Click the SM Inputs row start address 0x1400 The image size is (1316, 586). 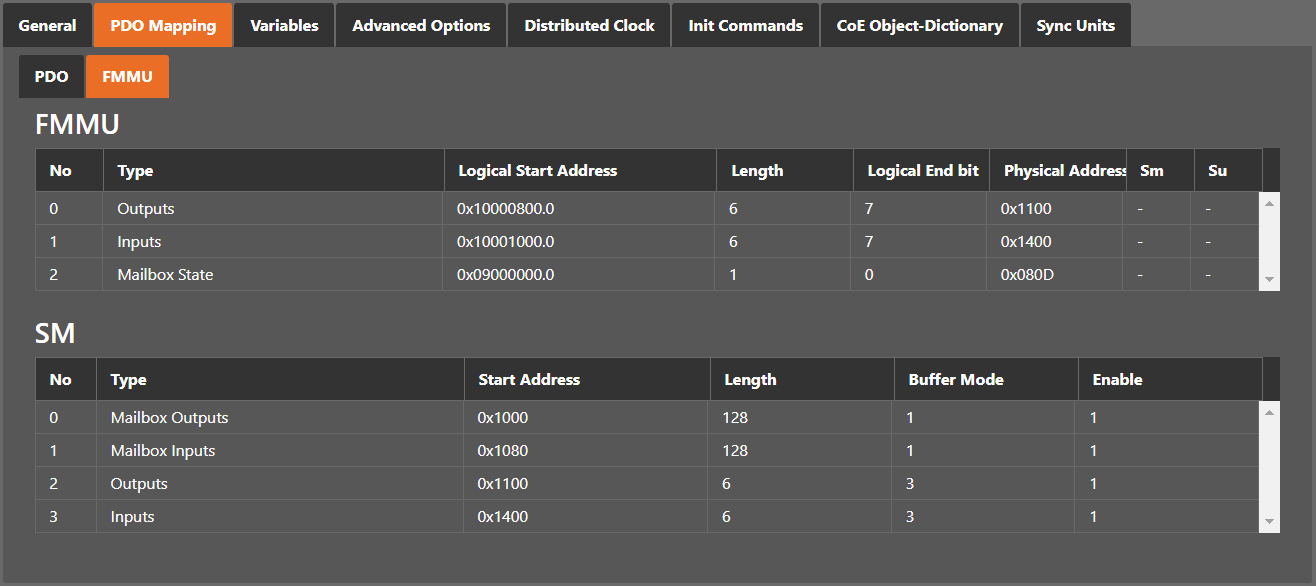[x=503, y=517]
